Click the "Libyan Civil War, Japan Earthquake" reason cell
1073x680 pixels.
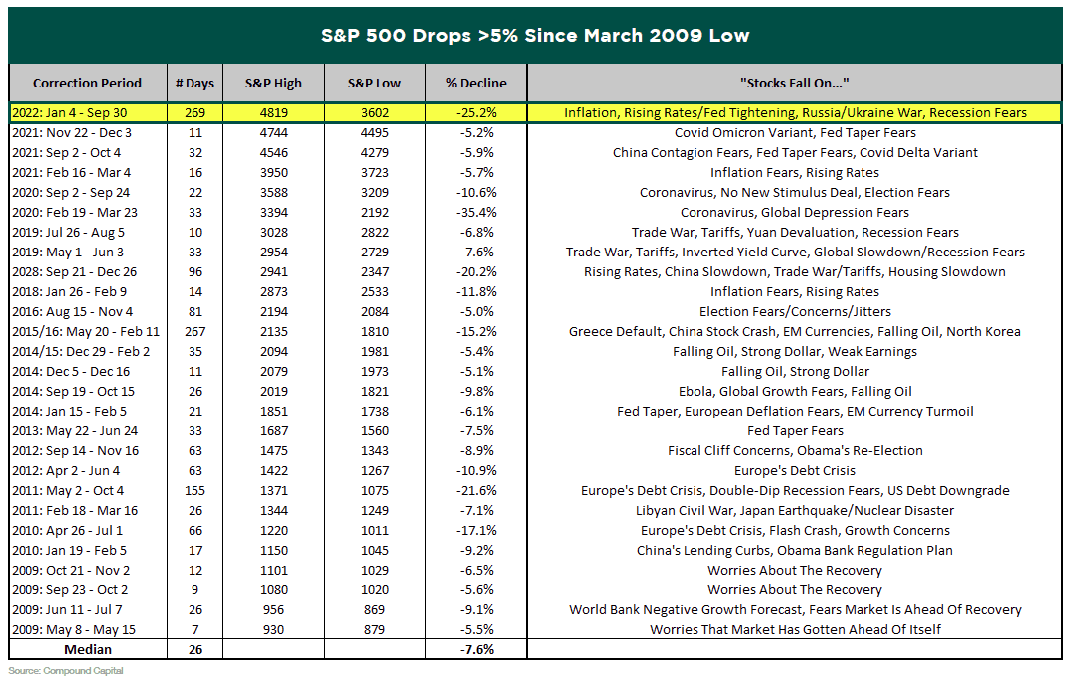(x=794, y=510)
